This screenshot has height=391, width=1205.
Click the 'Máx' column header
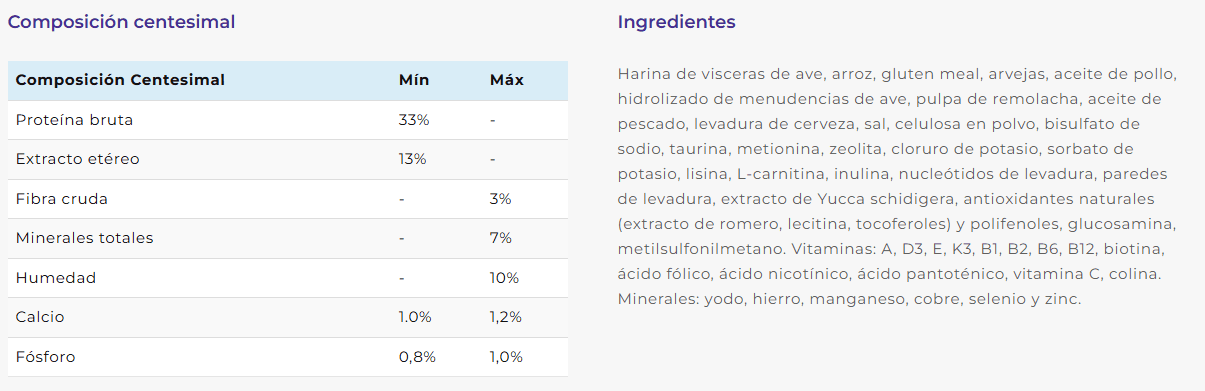coord(506,80)
